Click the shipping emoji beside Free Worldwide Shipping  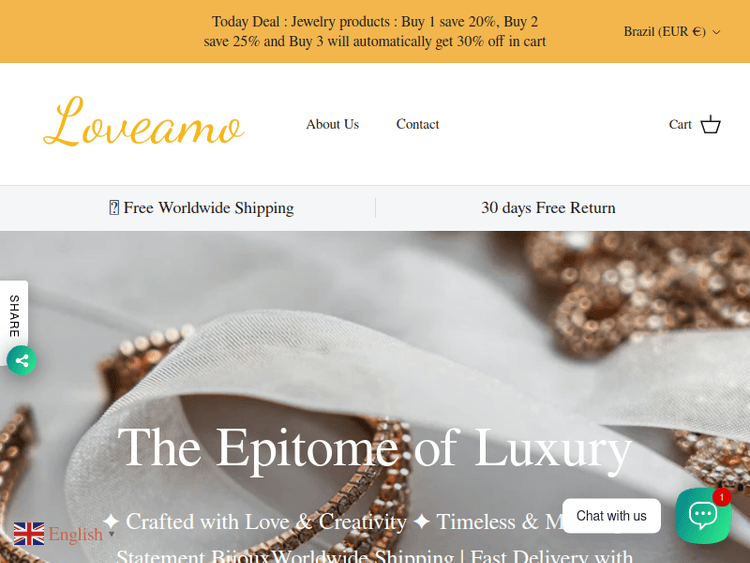click(x=114, y=208)
